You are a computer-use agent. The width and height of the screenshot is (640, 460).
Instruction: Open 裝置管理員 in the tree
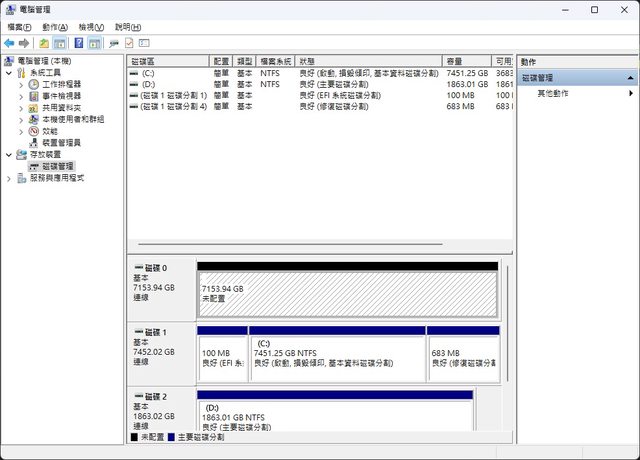(62, 143)
